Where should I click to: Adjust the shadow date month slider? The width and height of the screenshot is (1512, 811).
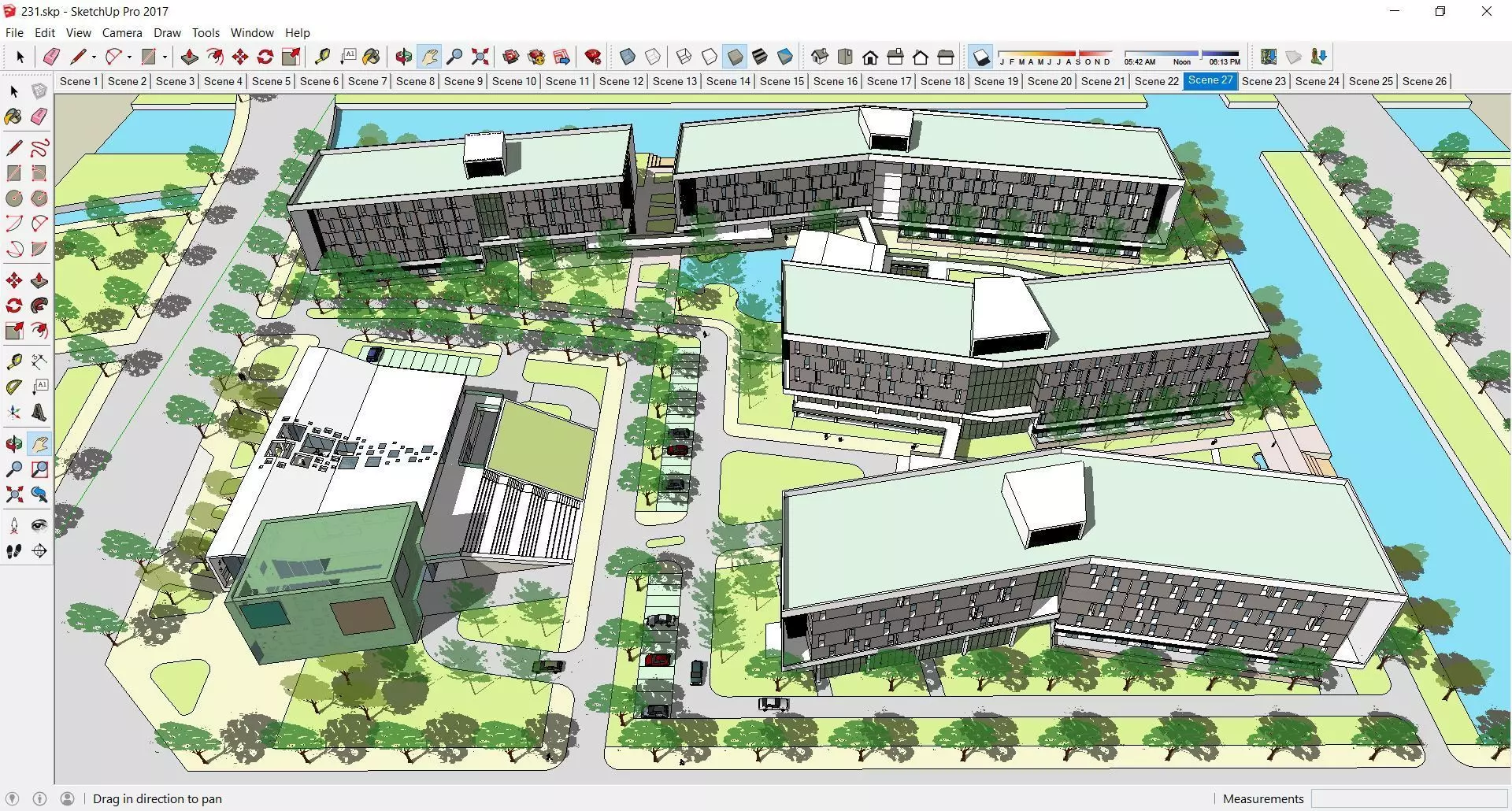1055,57
